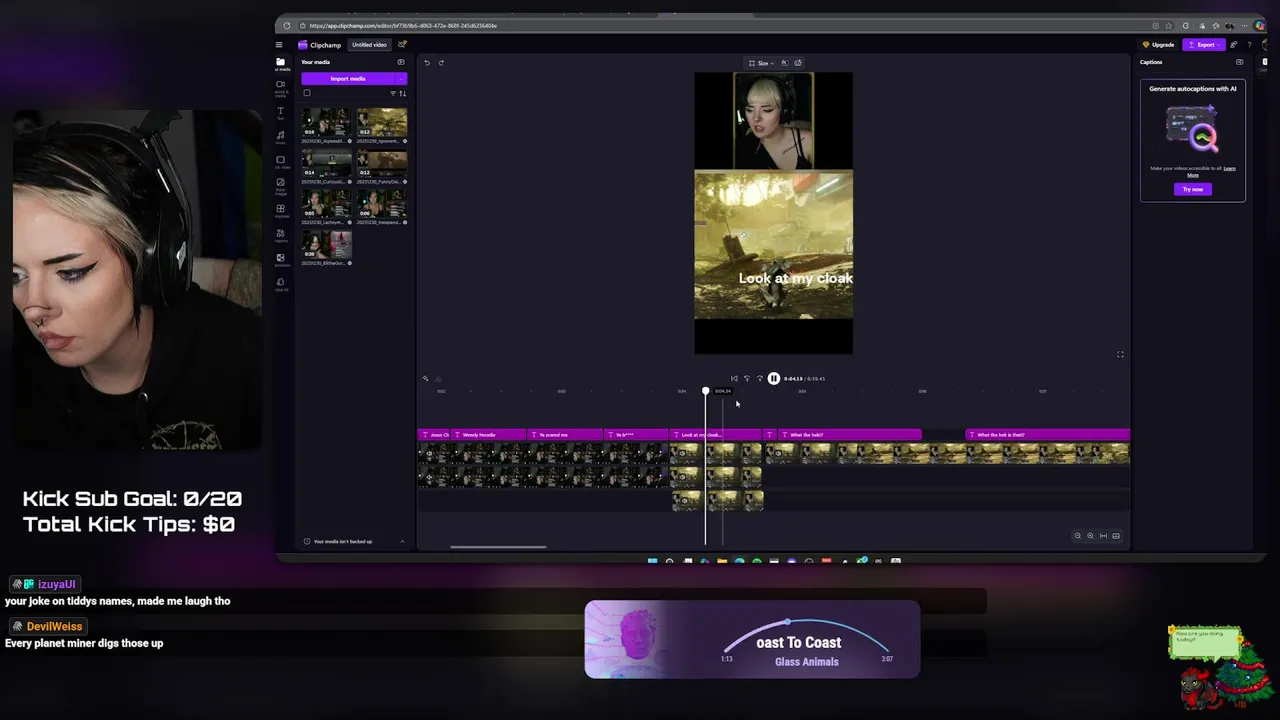The image size is (1280, 720).
Task: Open the Music sidebar tab
Action: (281, 137)
